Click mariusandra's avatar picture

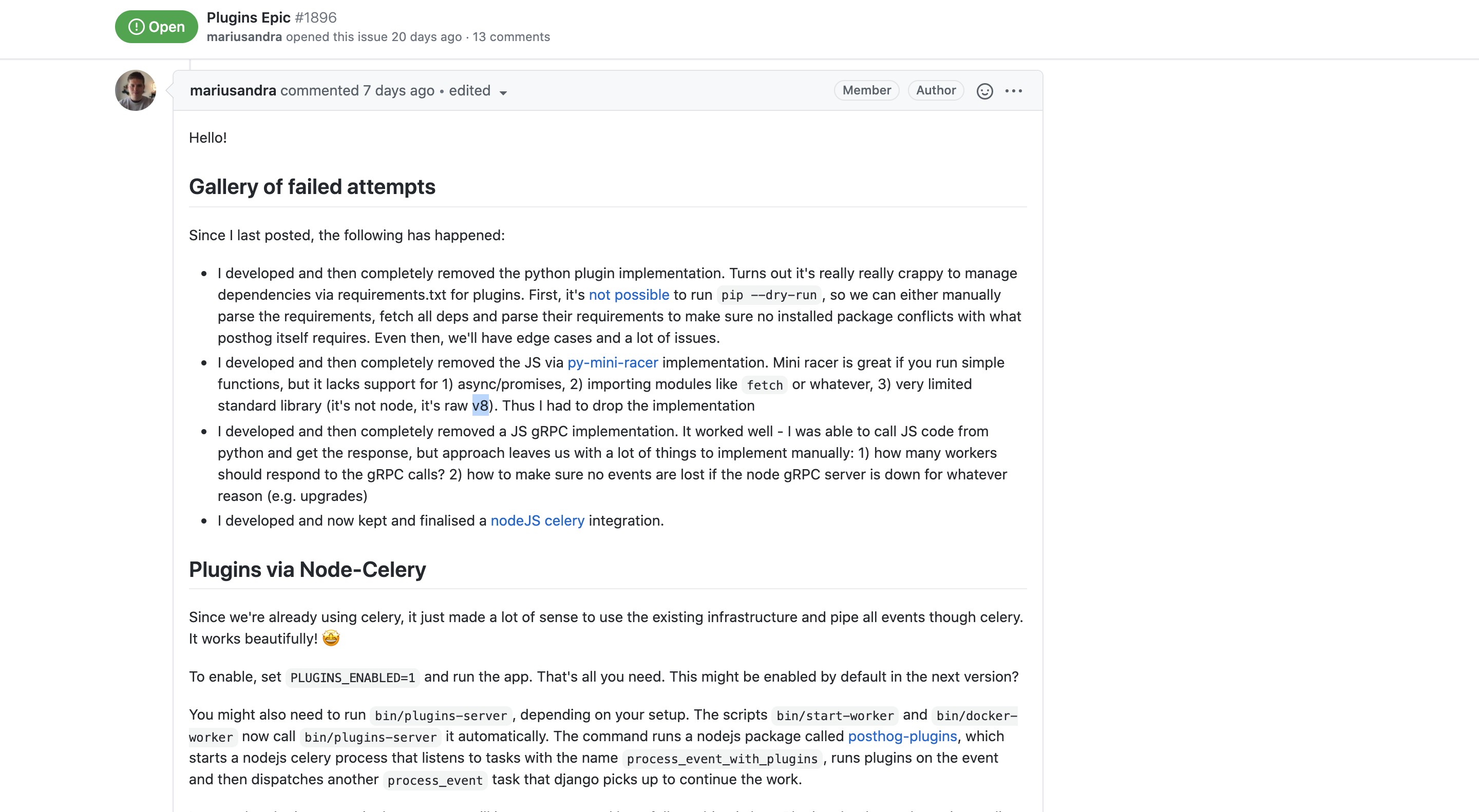tap(136, 91)
